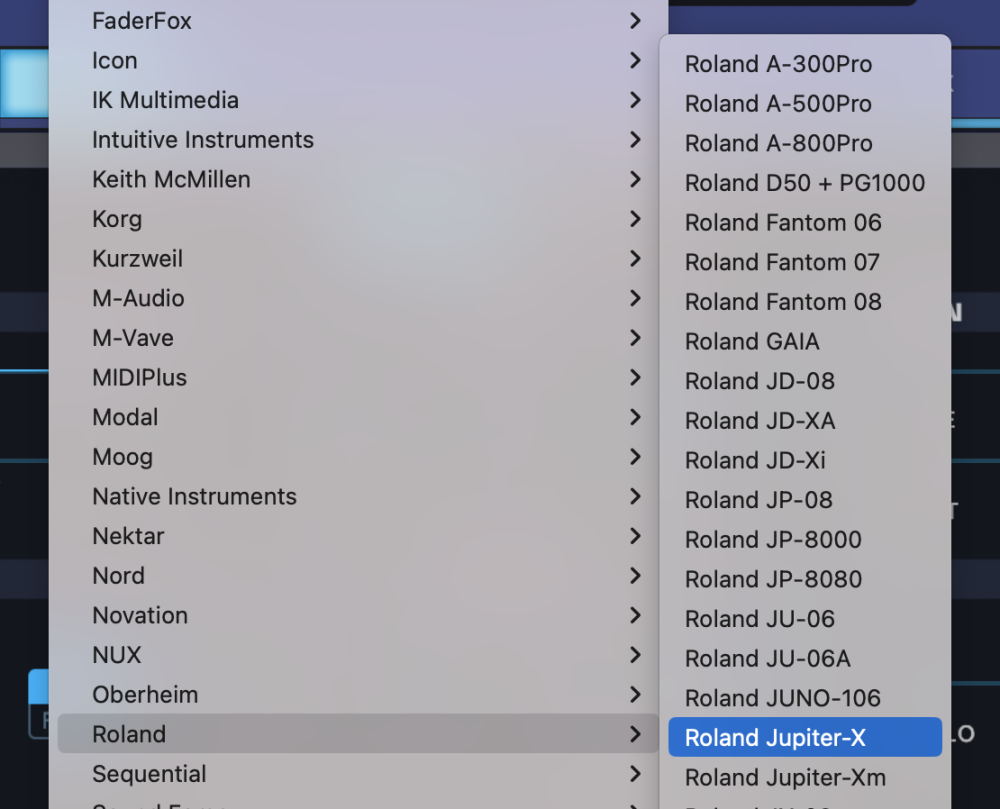Choose Roland A-500Pro controller

tap(805, 103)
